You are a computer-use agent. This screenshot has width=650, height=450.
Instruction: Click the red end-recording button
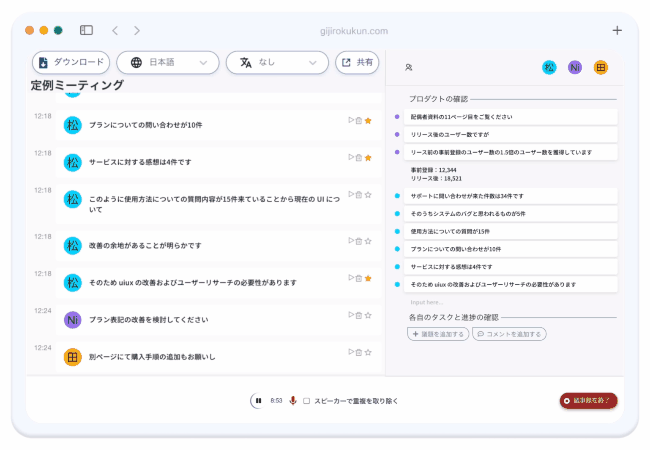tap(588, 401)
